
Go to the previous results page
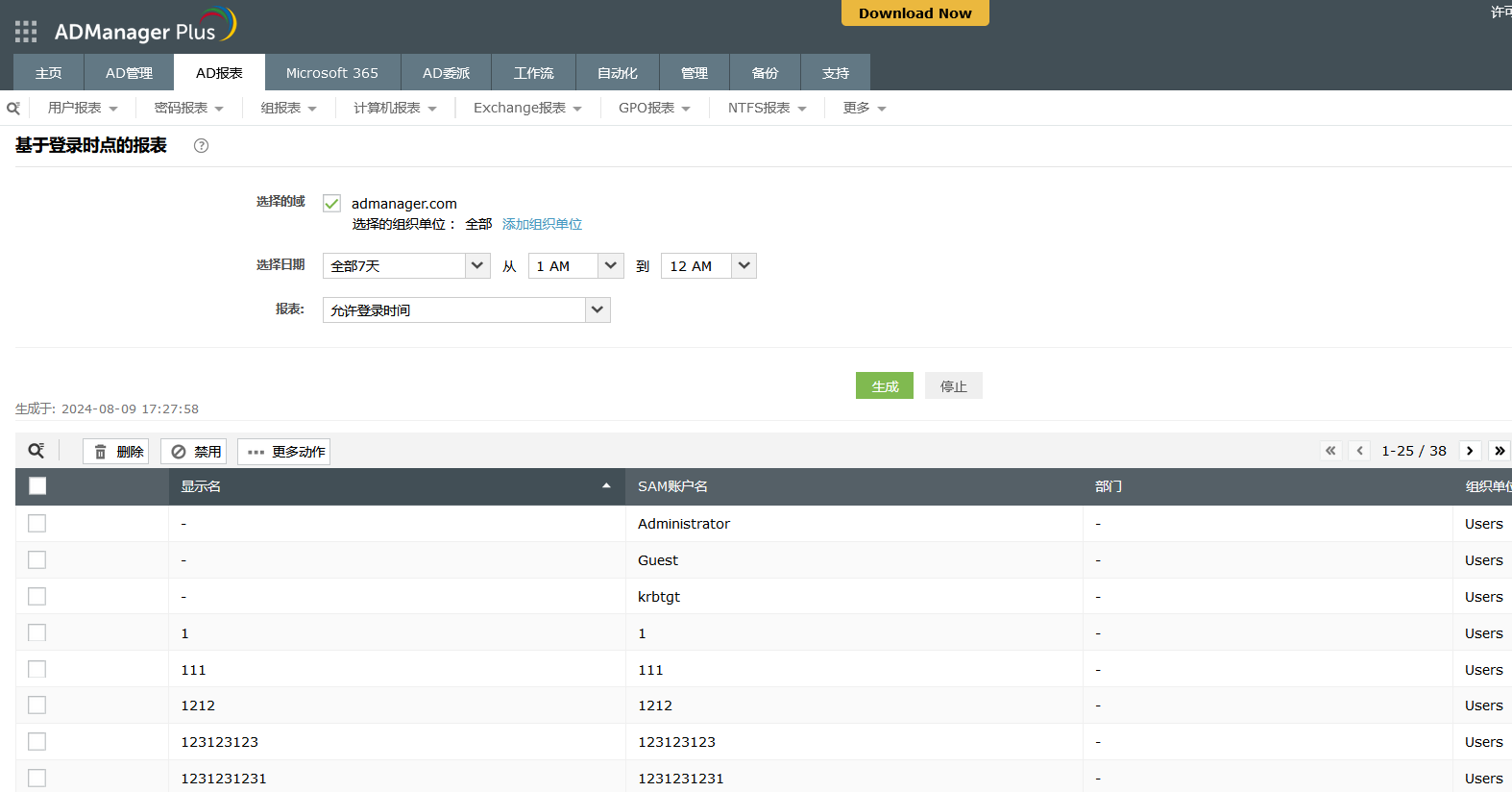pyautogui.click(x=1359, y=451)
